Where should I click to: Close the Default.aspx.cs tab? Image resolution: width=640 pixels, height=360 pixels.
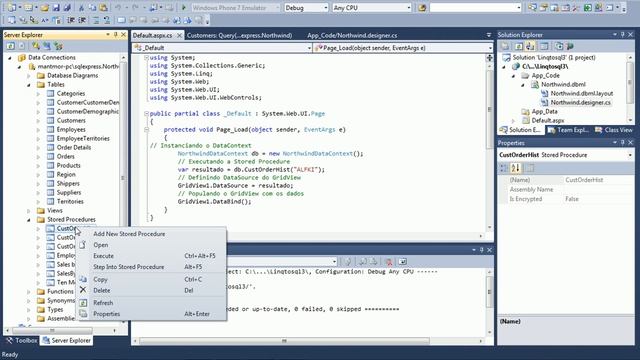179,36
